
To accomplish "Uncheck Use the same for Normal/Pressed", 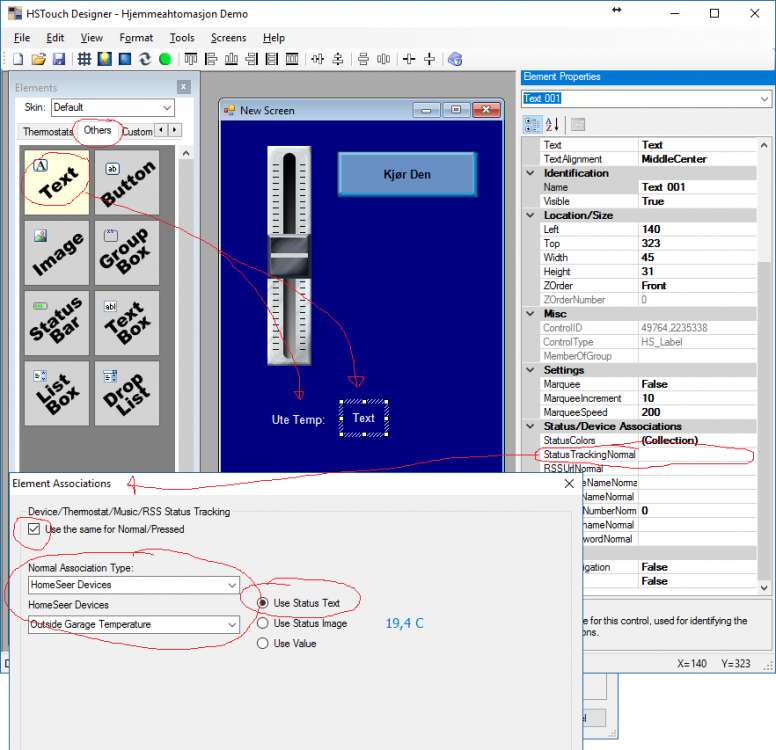I will pos(35,529).
